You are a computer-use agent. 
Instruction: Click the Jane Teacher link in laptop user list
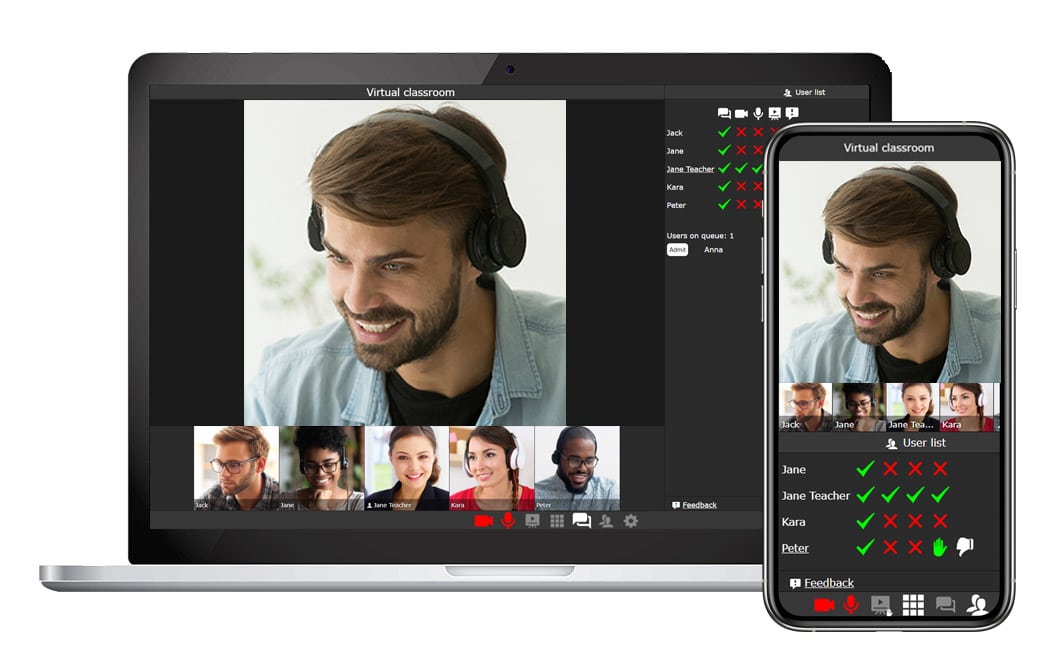click(x=690, y=169)
